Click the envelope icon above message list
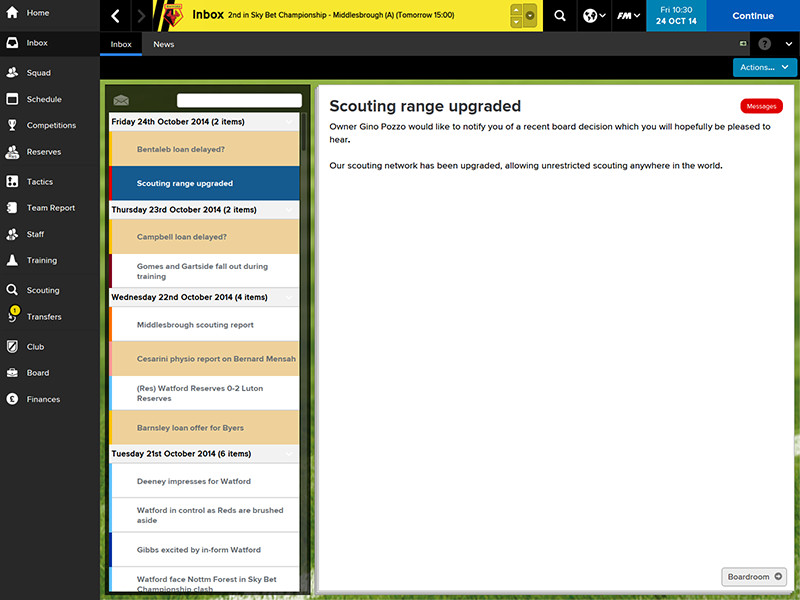This screenshot has width=800, height=600. (121, 100)
